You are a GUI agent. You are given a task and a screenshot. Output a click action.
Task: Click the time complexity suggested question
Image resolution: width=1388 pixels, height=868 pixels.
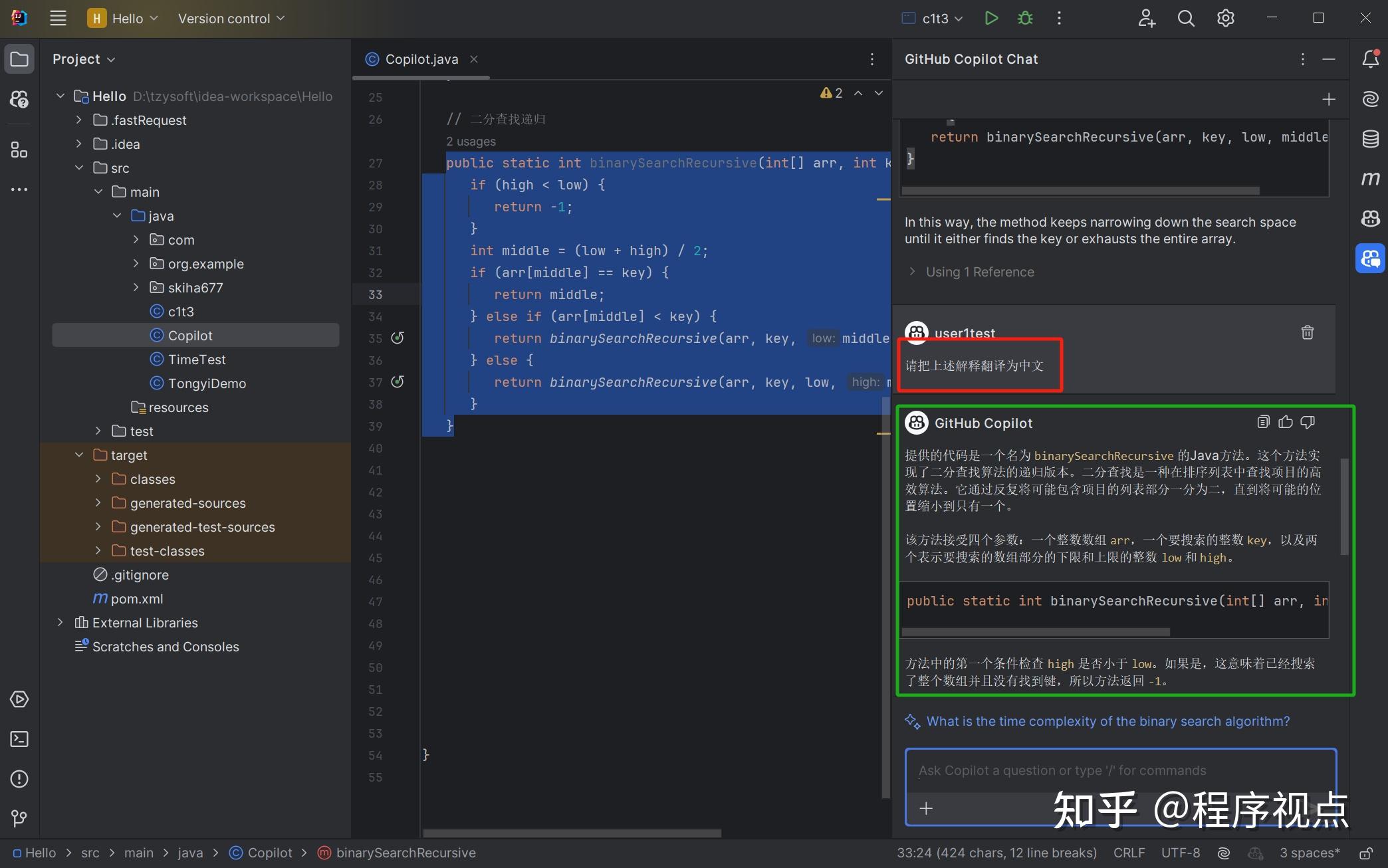pos(1107,721)
